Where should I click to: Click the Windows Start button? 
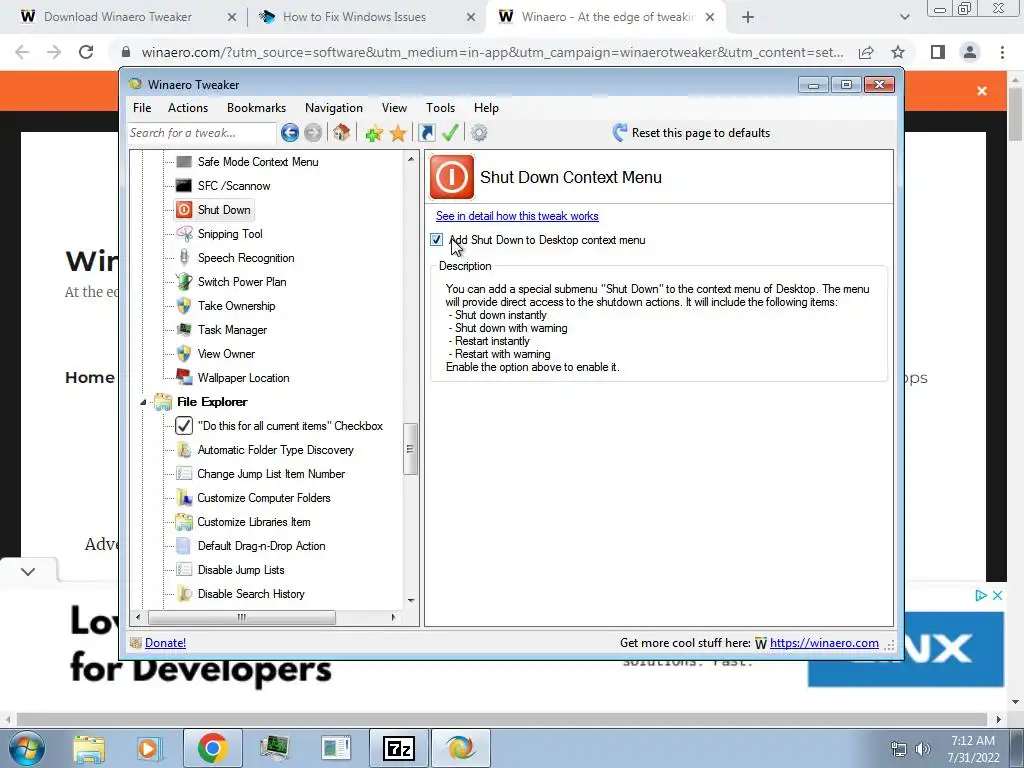[x=27, y=748]
